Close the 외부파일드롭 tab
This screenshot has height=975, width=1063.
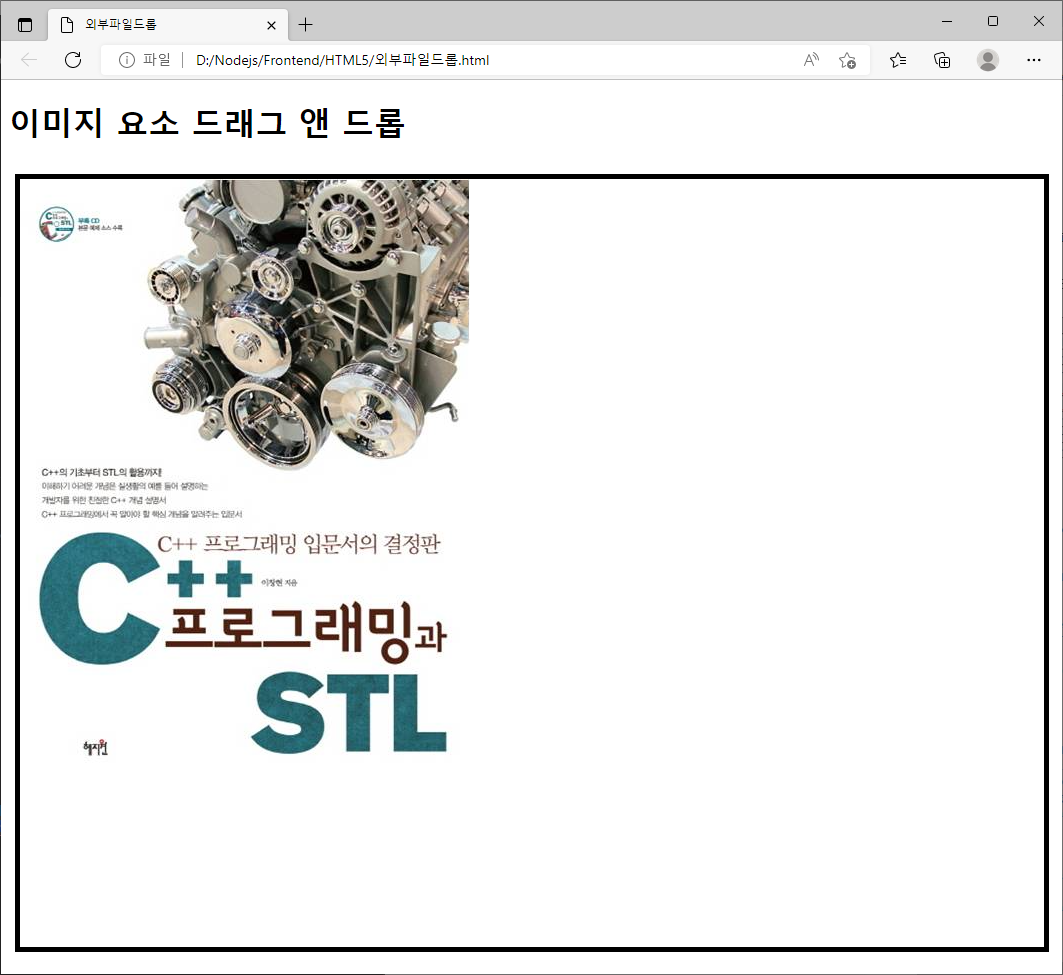pos(271,25)
